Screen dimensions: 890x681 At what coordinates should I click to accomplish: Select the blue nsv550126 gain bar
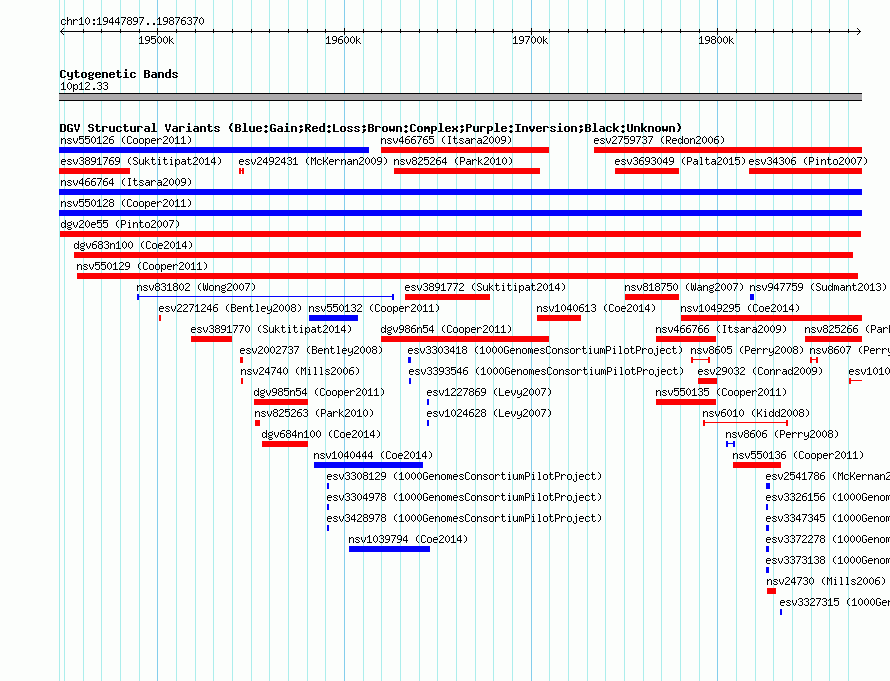214,150
